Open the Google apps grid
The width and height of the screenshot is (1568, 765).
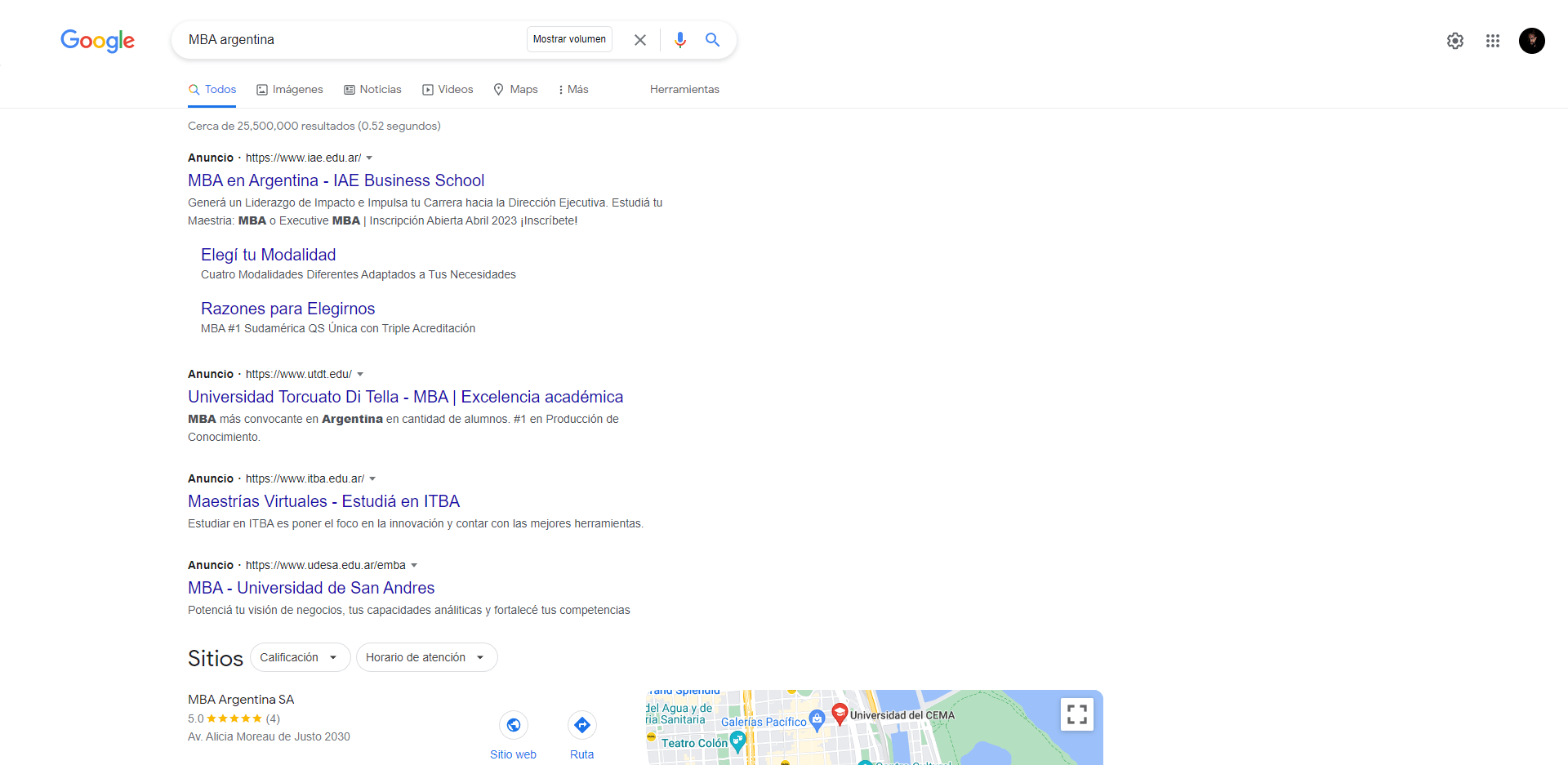(1492, 41)
